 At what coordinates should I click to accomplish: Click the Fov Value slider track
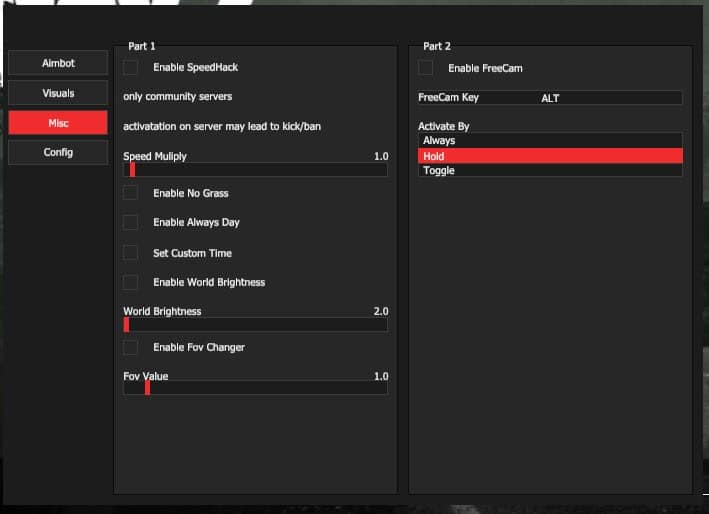coord(268,388)
